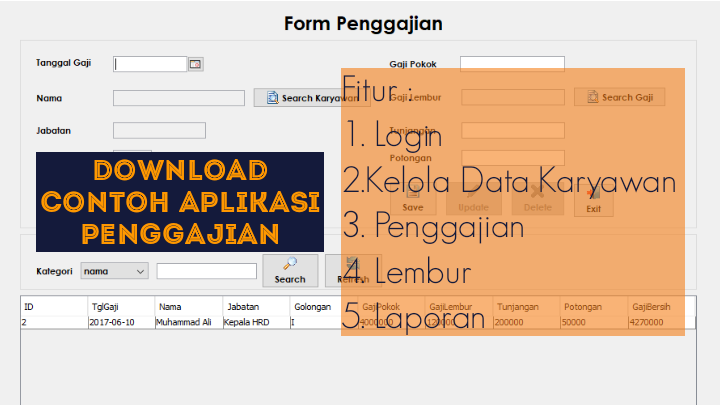Click the Jabatan input field
The width and height of the screenshot is (720, 405).
(159, 130)
